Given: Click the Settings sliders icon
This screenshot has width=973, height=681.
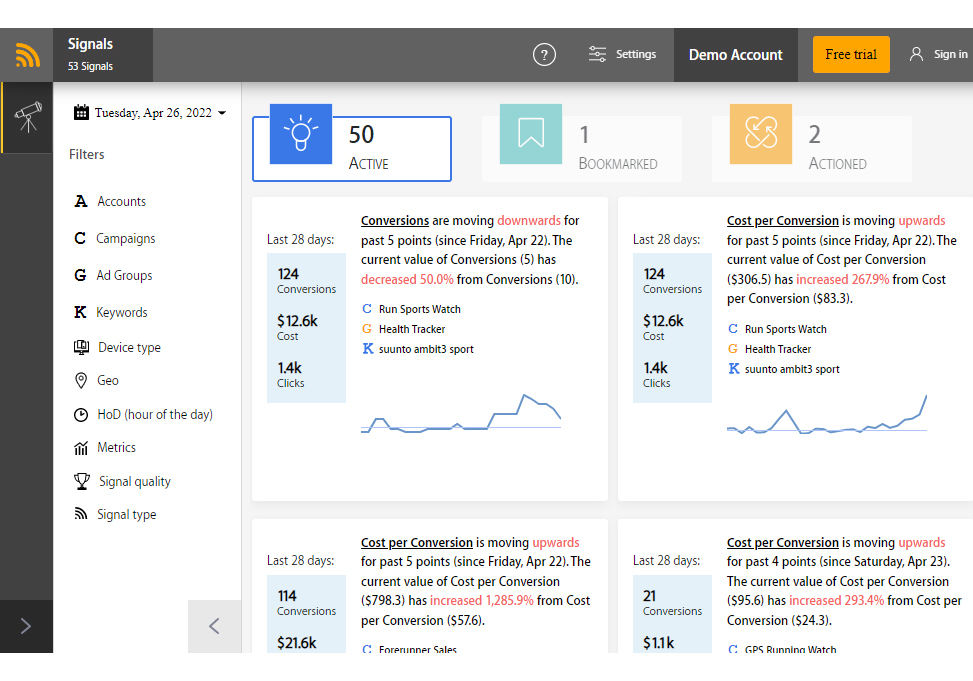Looking at the screenshot, I should (597, 54).
